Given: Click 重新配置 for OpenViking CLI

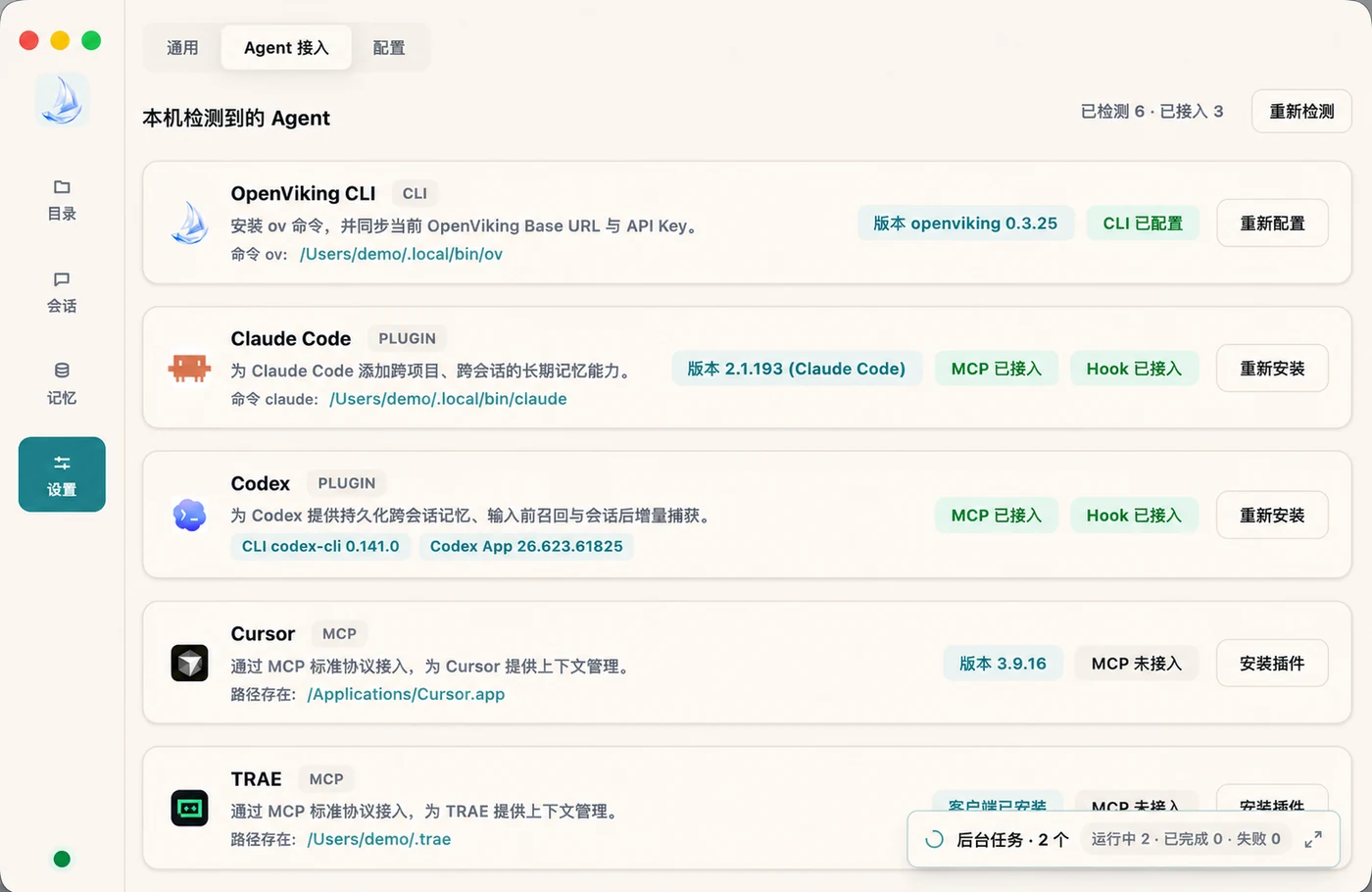Looking at the screenshot, I should tap(1272, 223).
